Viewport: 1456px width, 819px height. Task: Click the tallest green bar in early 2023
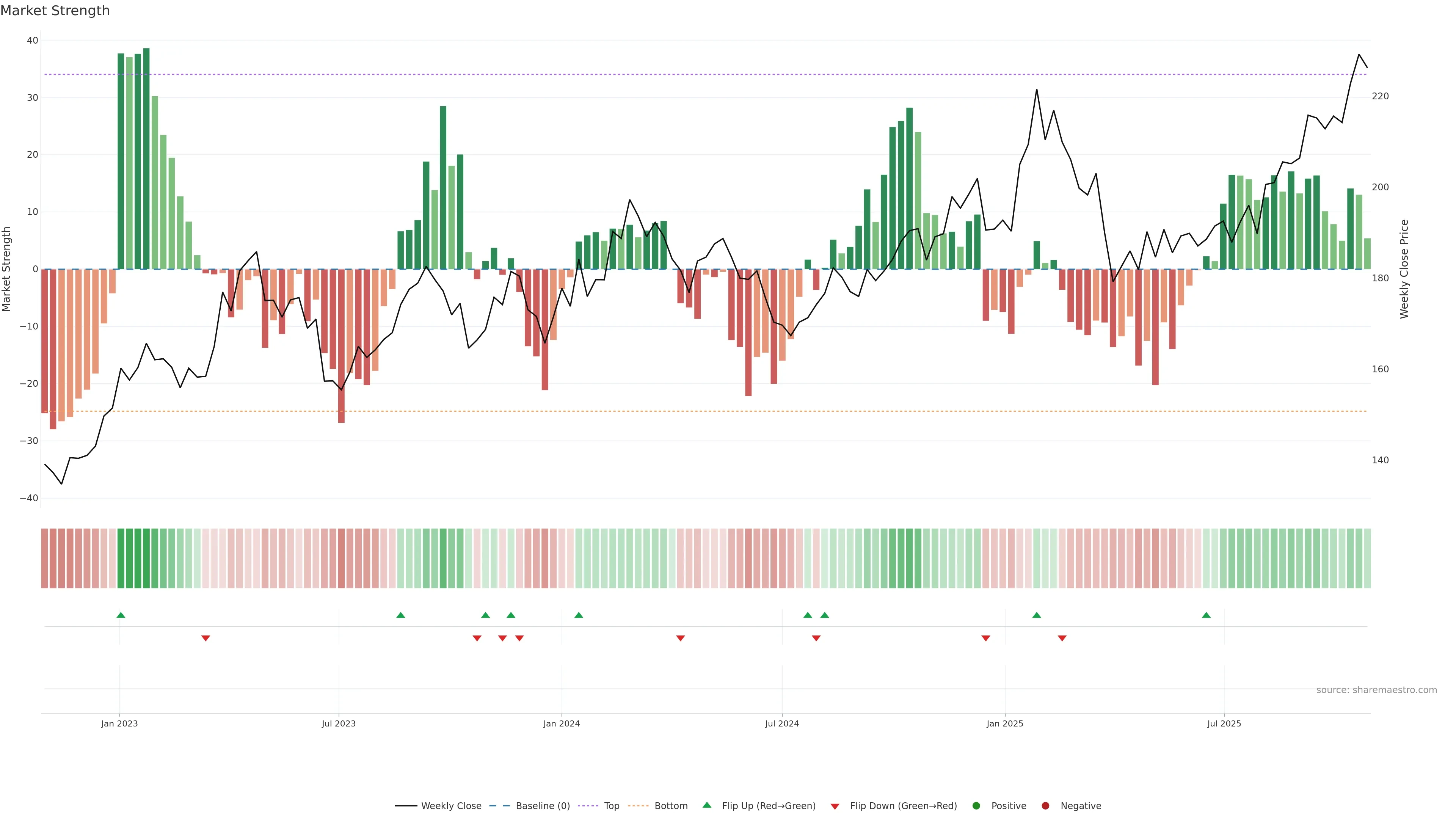[146, 158]
